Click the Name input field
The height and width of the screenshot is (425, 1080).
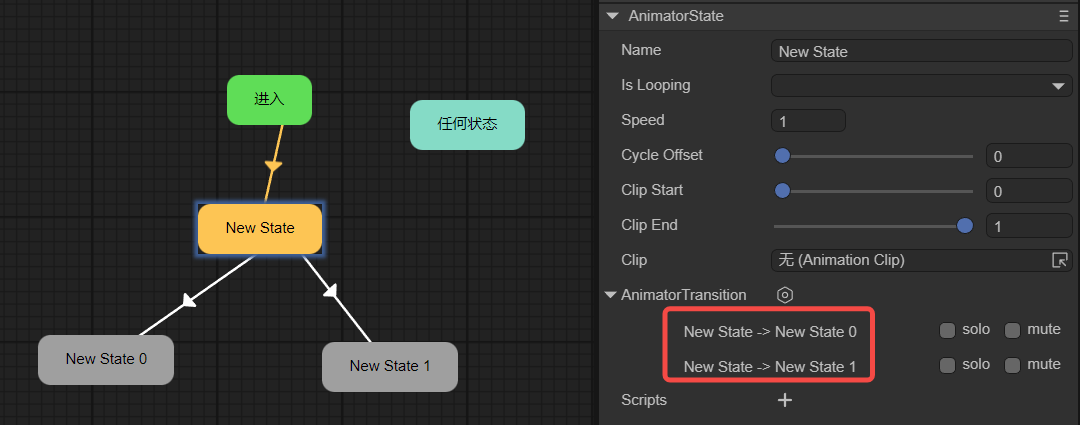click(x=921, y=52)
